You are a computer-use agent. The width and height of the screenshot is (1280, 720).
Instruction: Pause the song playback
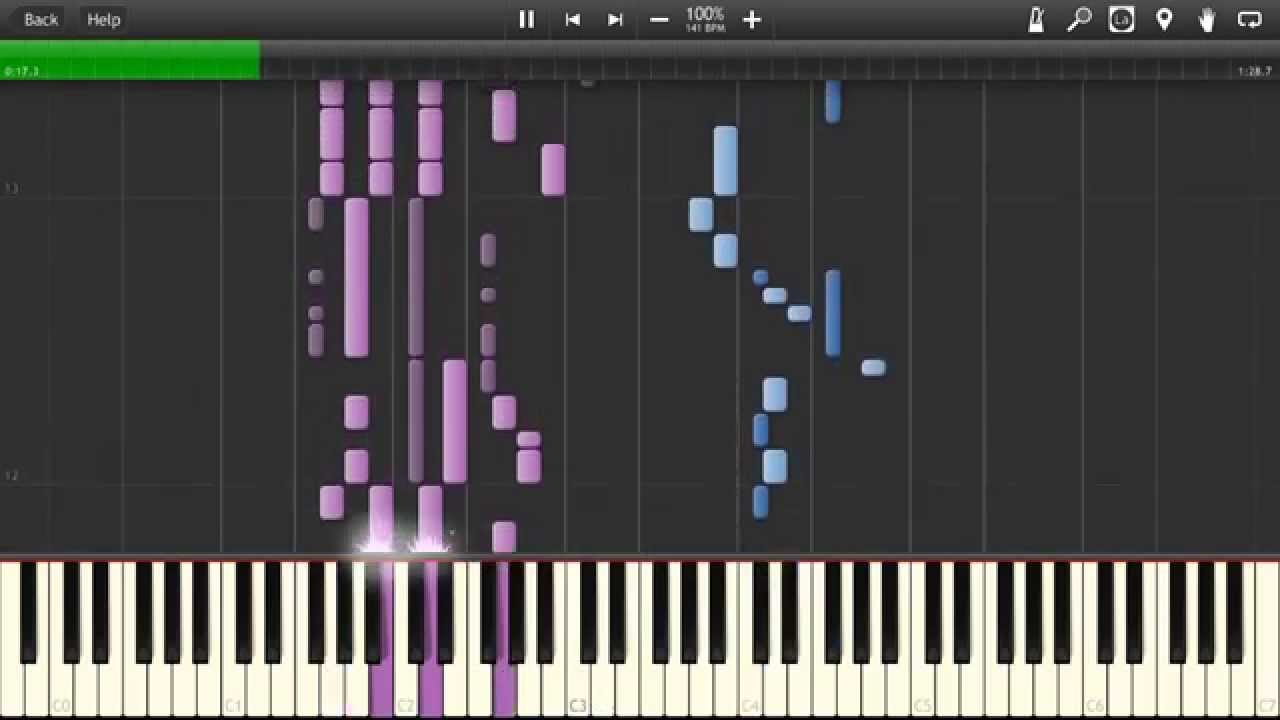coord(526,19)
